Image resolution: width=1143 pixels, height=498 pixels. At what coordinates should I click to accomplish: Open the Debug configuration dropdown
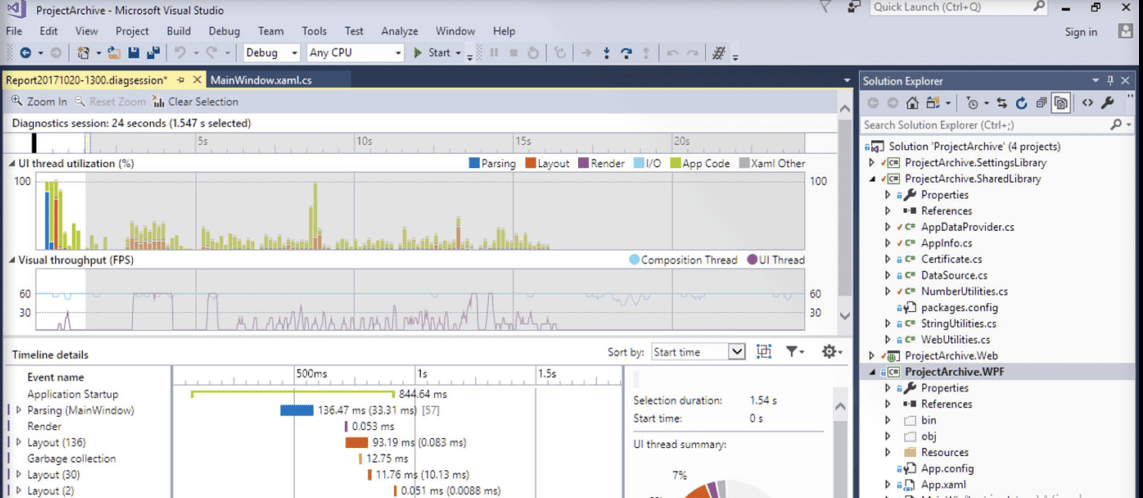[272, 52]
